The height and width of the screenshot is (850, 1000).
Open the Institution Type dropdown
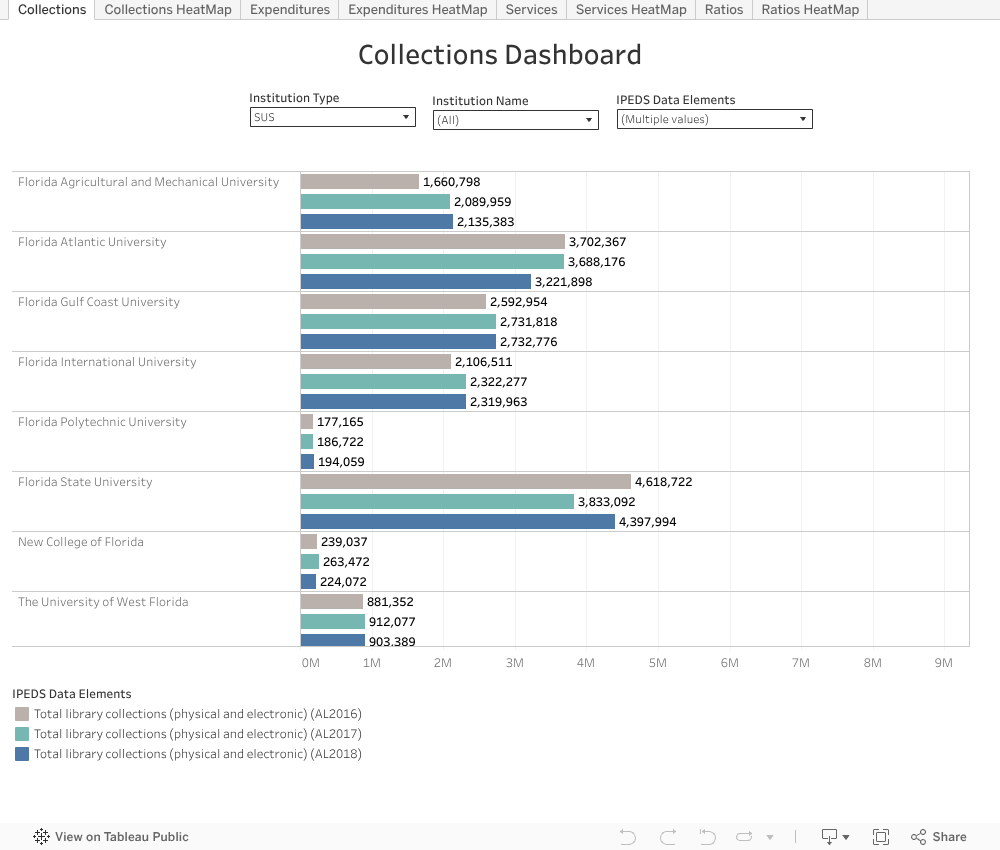tap(332, 117)
